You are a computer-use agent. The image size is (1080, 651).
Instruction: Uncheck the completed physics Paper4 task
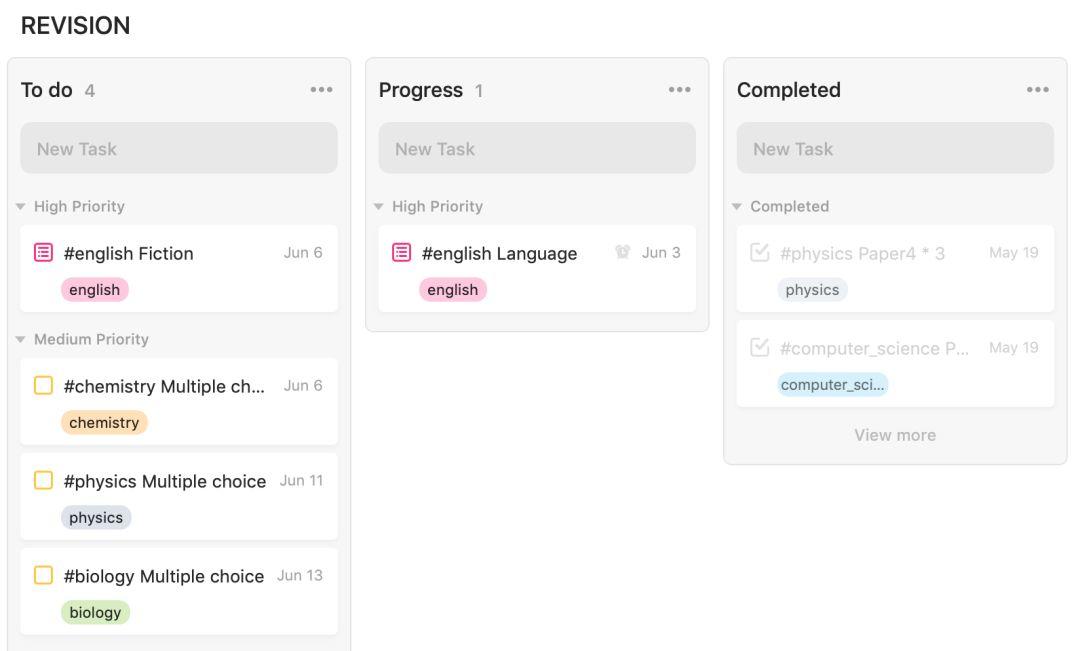[759, 253]
